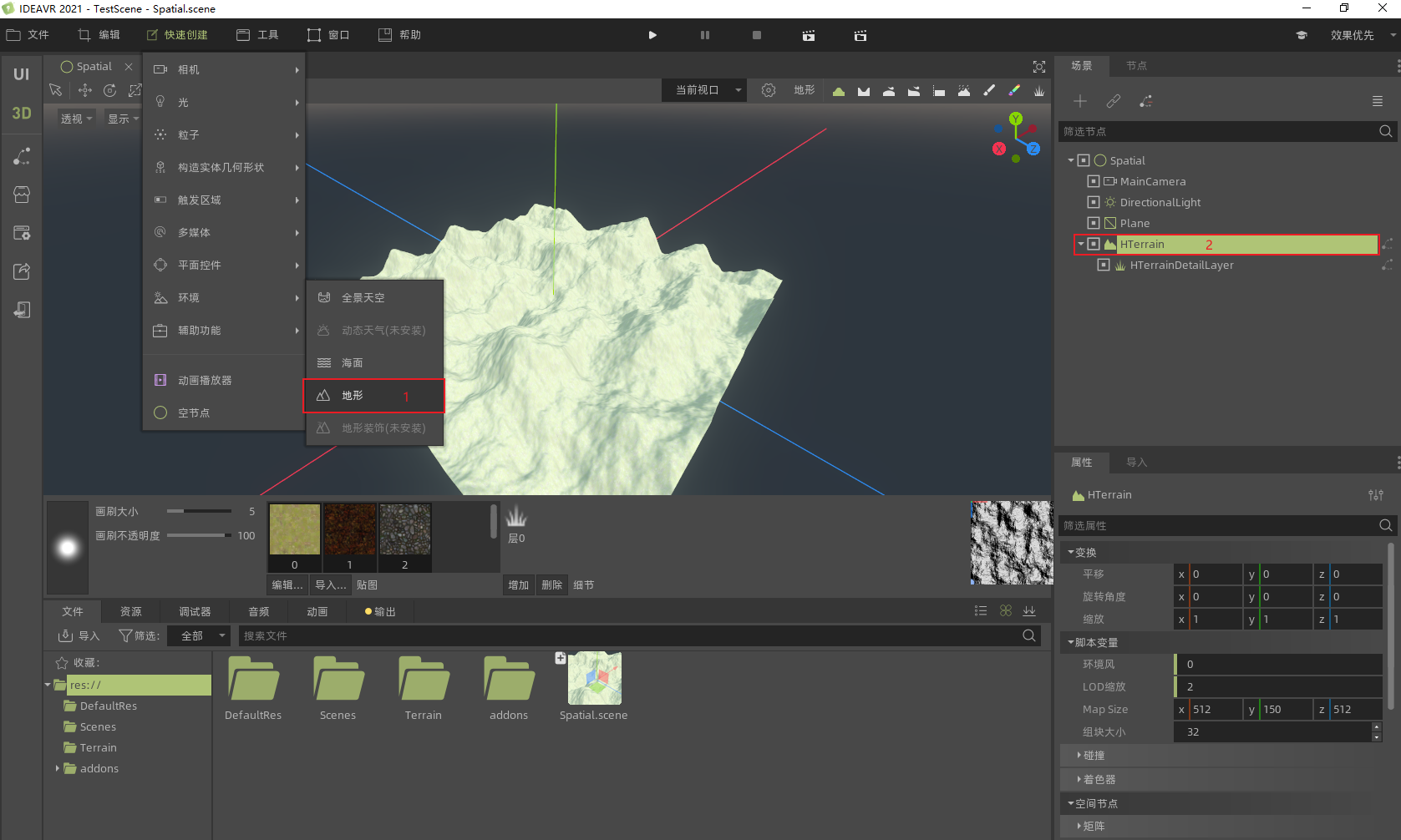1401x840 pixels.
Task: Open viewport settings gear icon
Action: [x=769, y=90]
